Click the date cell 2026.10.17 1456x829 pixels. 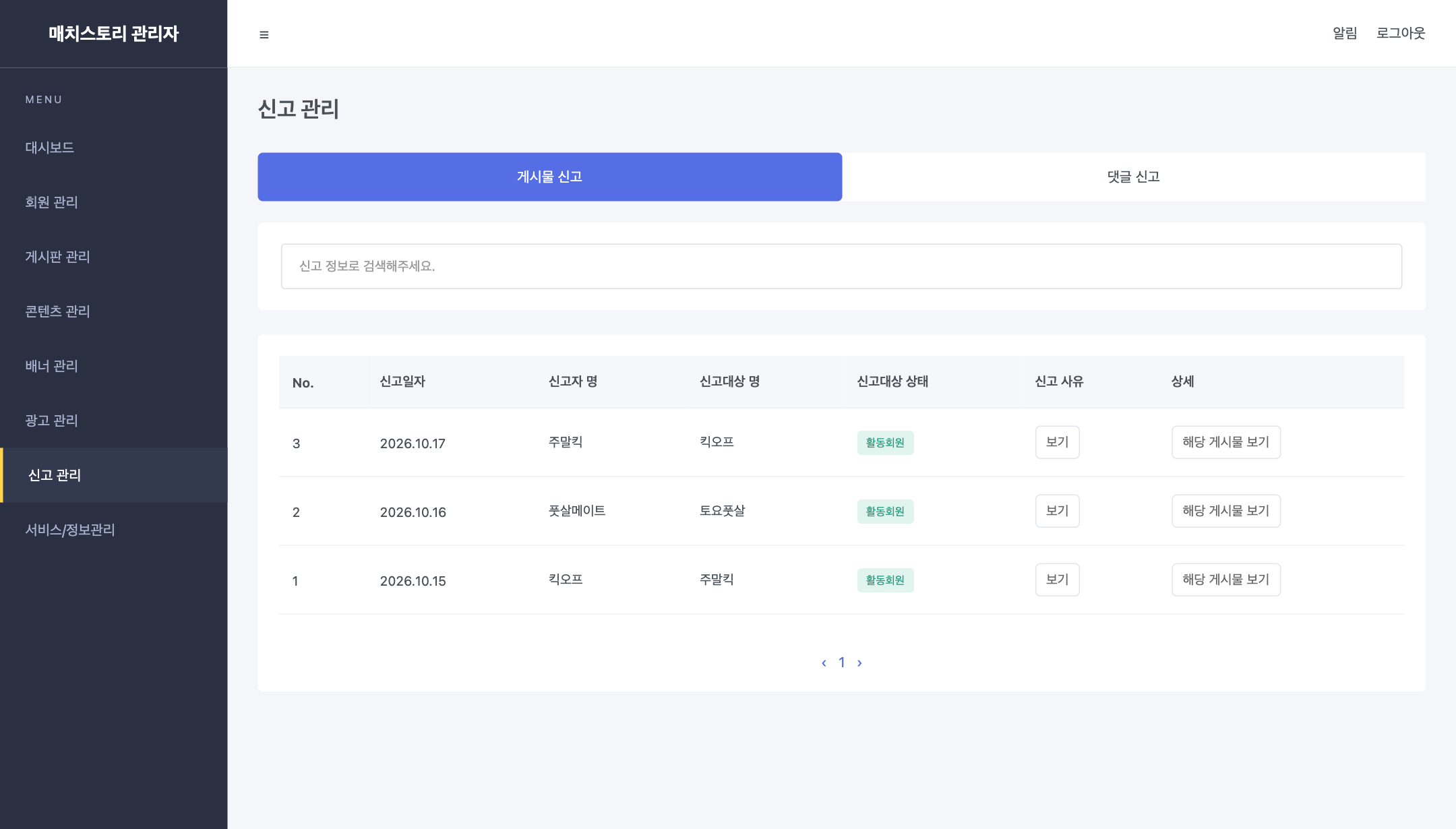click(413, 443)
